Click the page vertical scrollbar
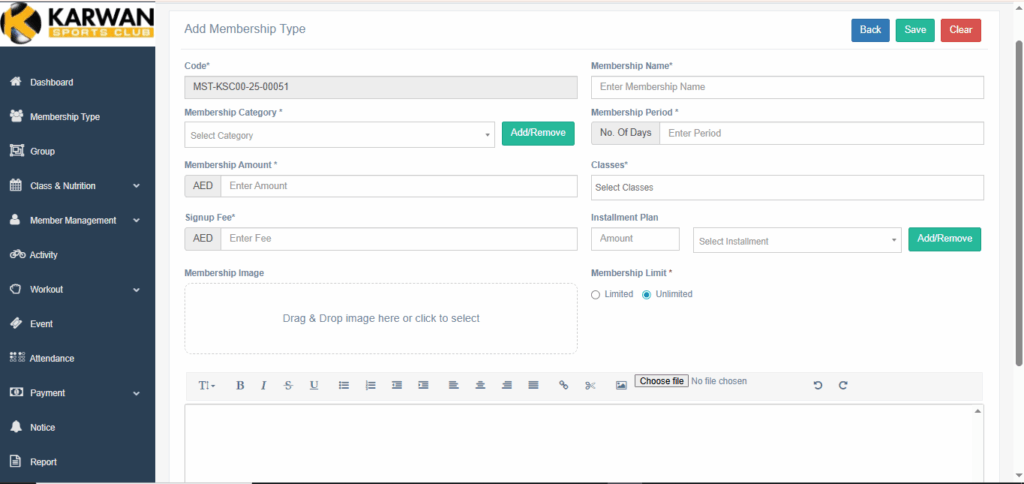The width and height of the screenshot is (1024, 484). (x=1019, y=202)
